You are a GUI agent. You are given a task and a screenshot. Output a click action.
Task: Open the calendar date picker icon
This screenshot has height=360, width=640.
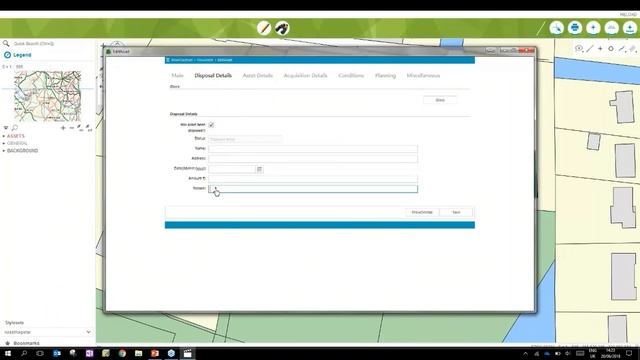[259, 169]
